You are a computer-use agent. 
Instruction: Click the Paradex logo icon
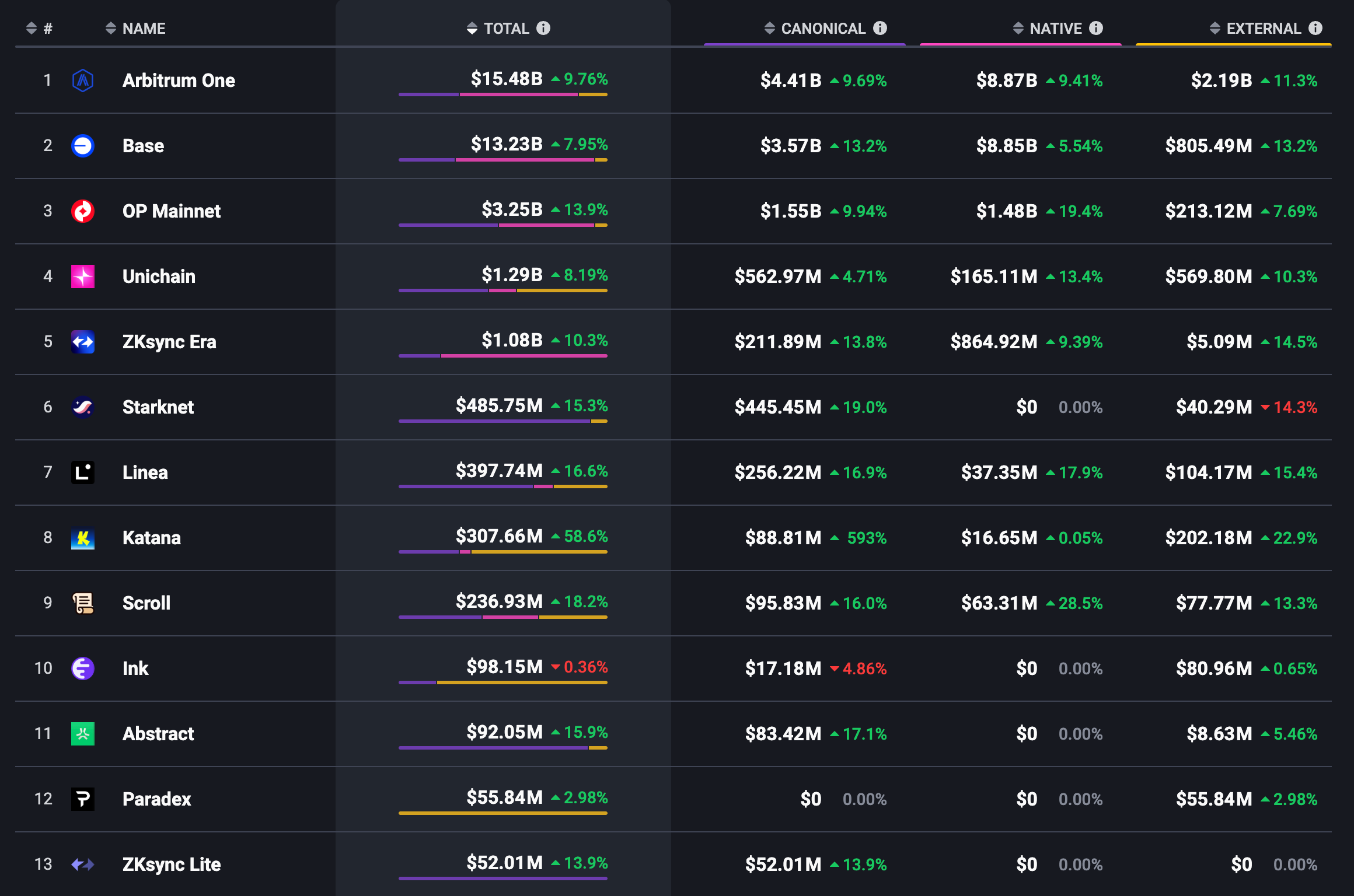click(x=83, y=799)
